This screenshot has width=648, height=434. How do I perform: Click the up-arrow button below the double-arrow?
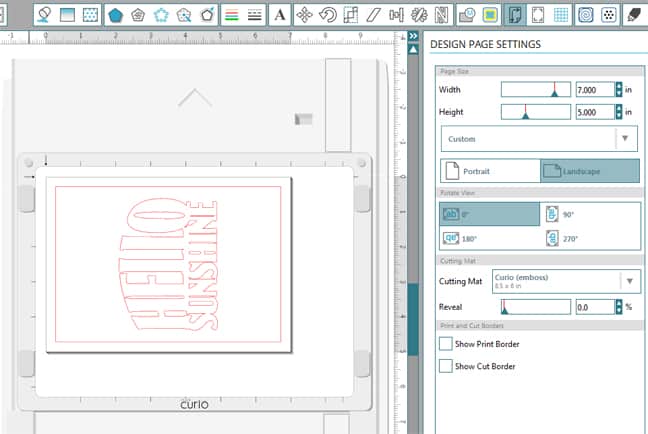tap(413, 50)
